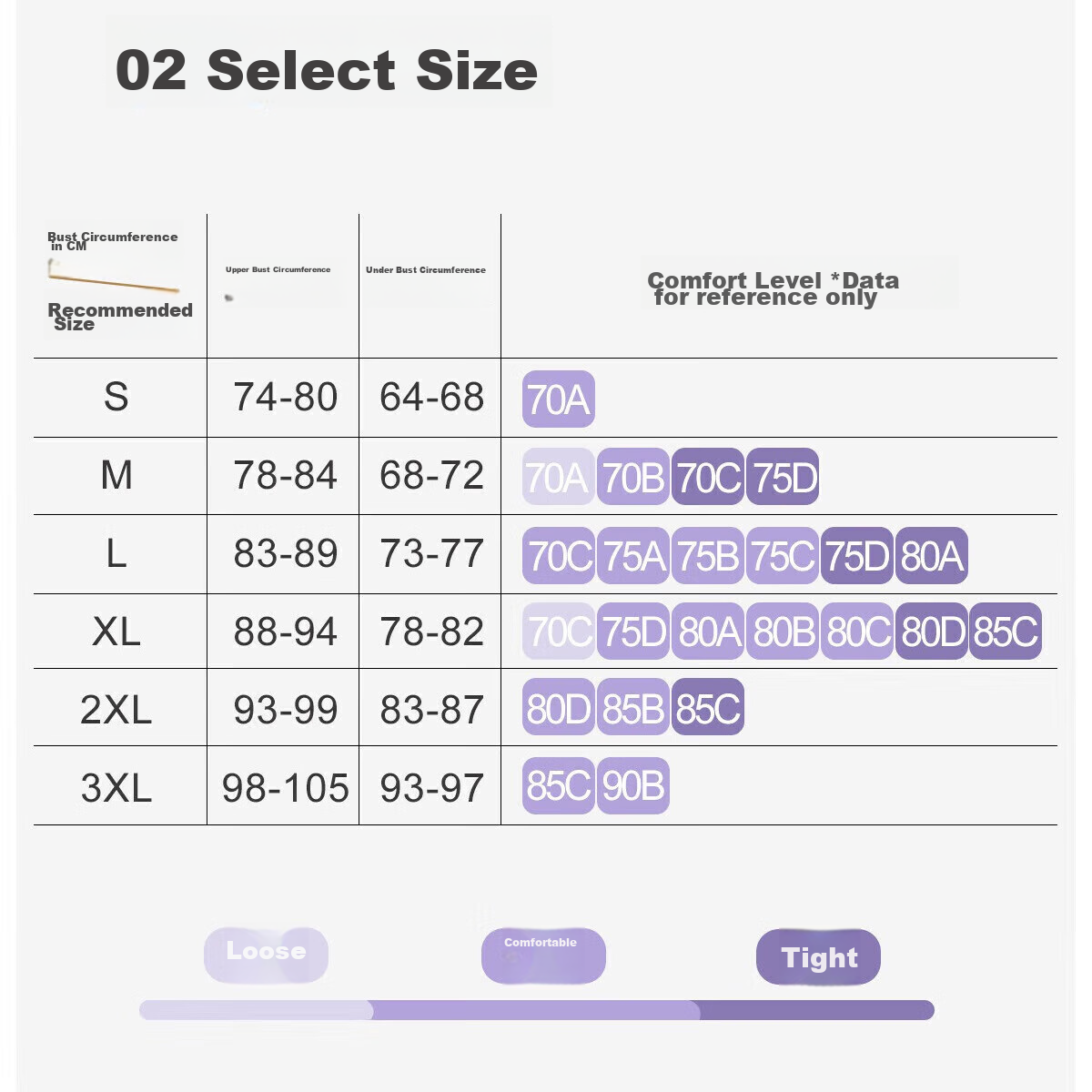This screenshot has height=1092, width=1092.
Task: Select the 90B badge in 3XL row
Action: pyautogui.click(x=633, y=785)
